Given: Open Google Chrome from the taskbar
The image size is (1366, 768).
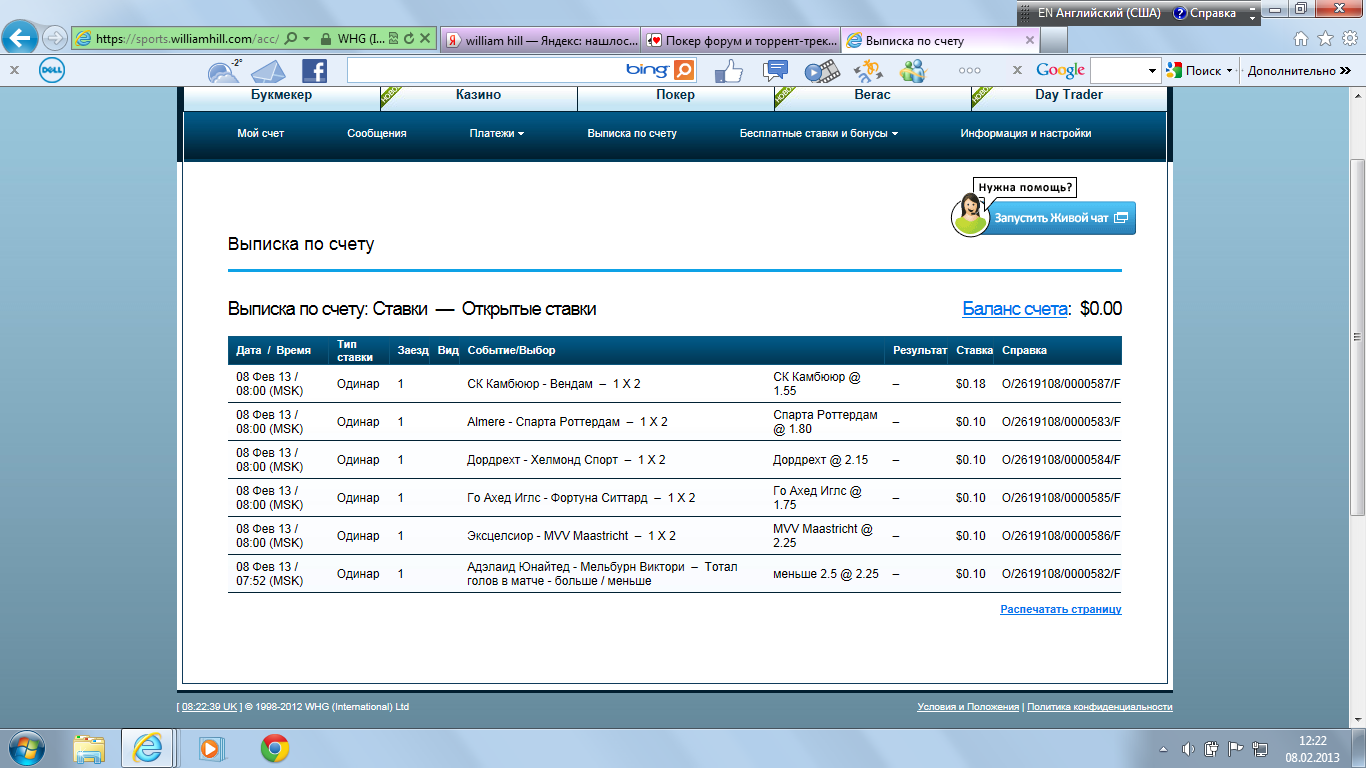Looking at the screenshot, I should point(275,748).
